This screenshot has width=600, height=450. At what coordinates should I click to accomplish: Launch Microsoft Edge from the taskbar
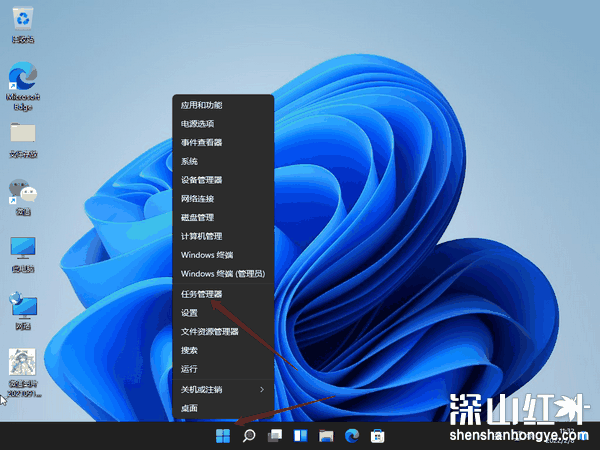tap(352, 435)
